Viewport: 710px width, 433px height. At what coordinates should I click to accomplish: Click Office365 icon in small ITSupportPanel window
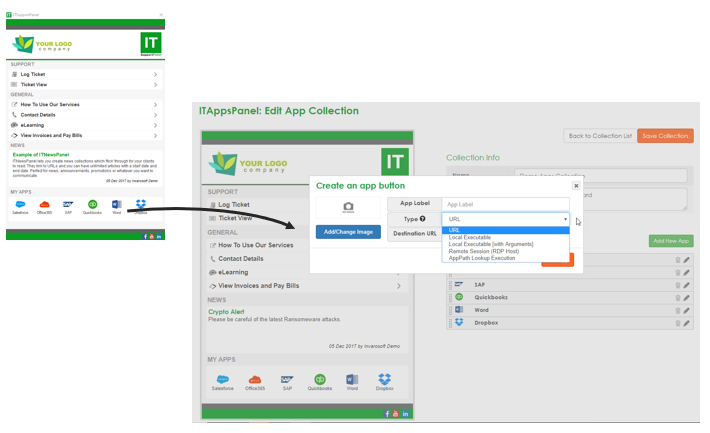44,206
